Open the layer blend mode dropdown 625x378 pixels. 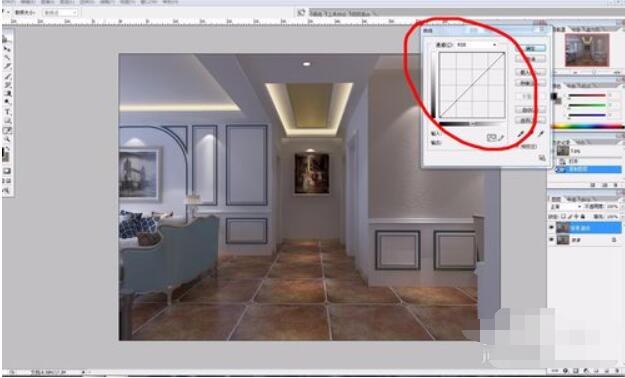566,207
